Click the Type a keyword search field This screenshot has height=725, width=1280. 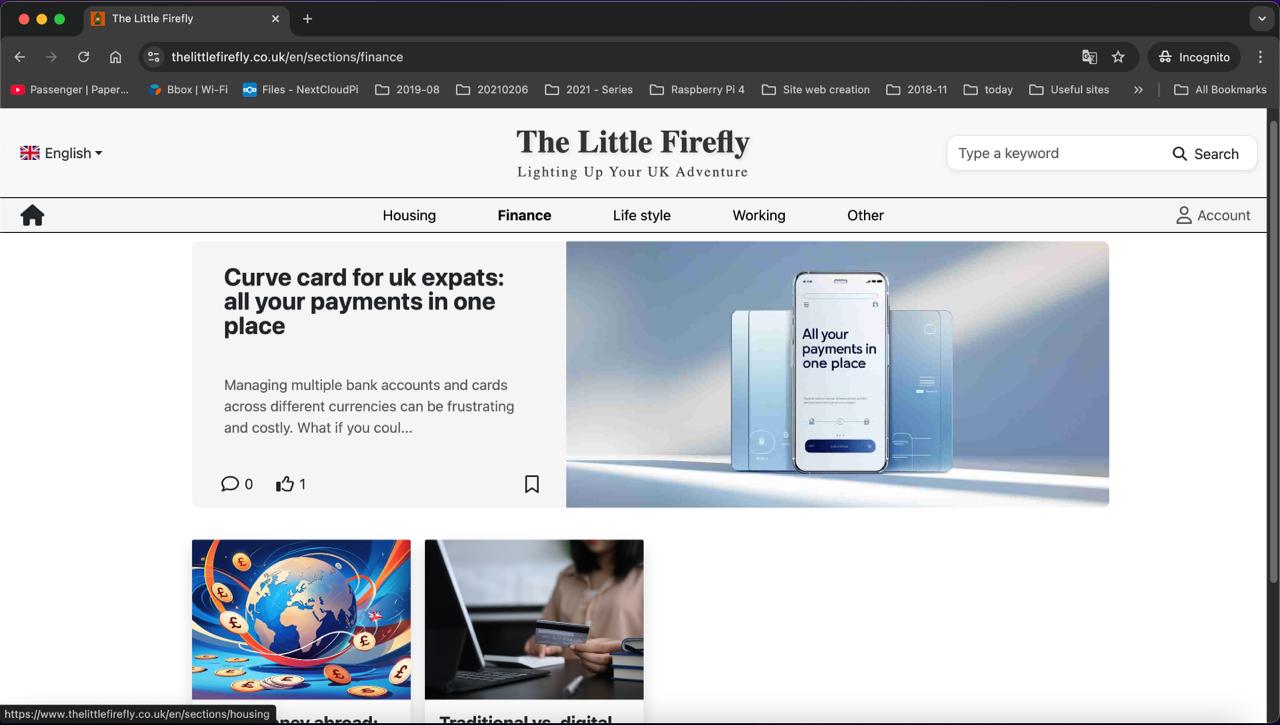(x=1055, y=153)
